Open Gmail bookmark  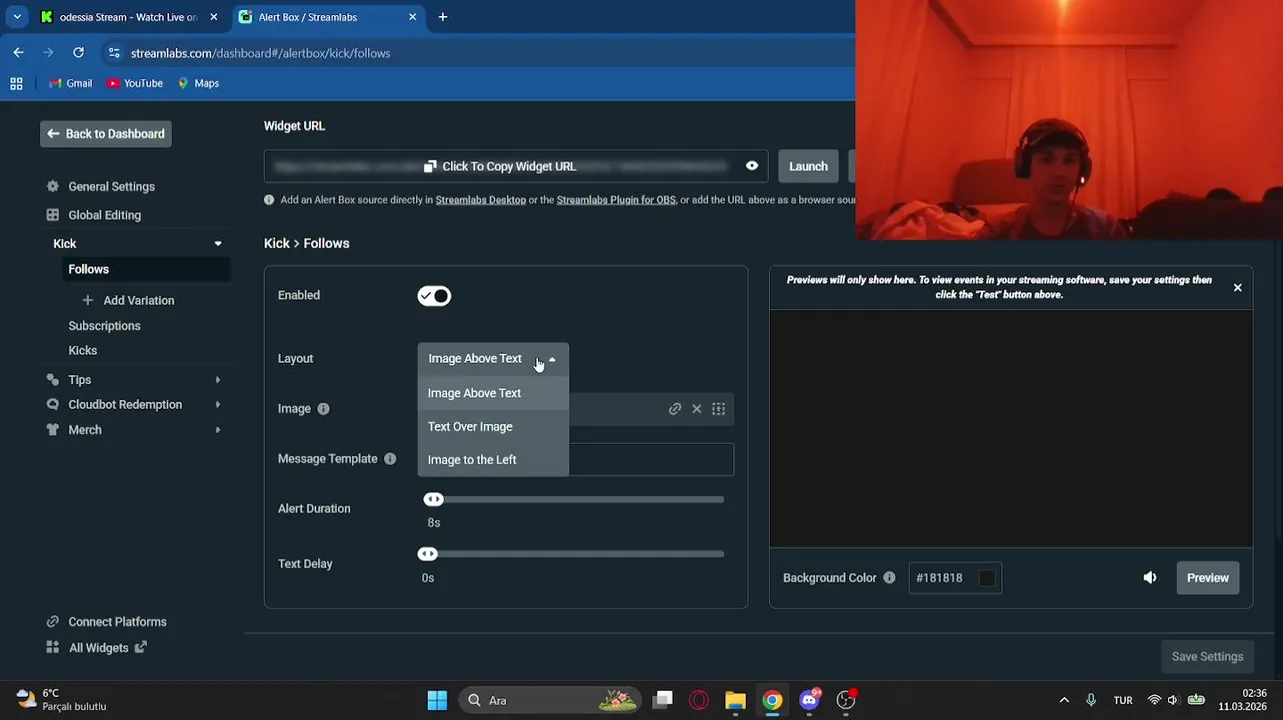(x=69, y=83)
